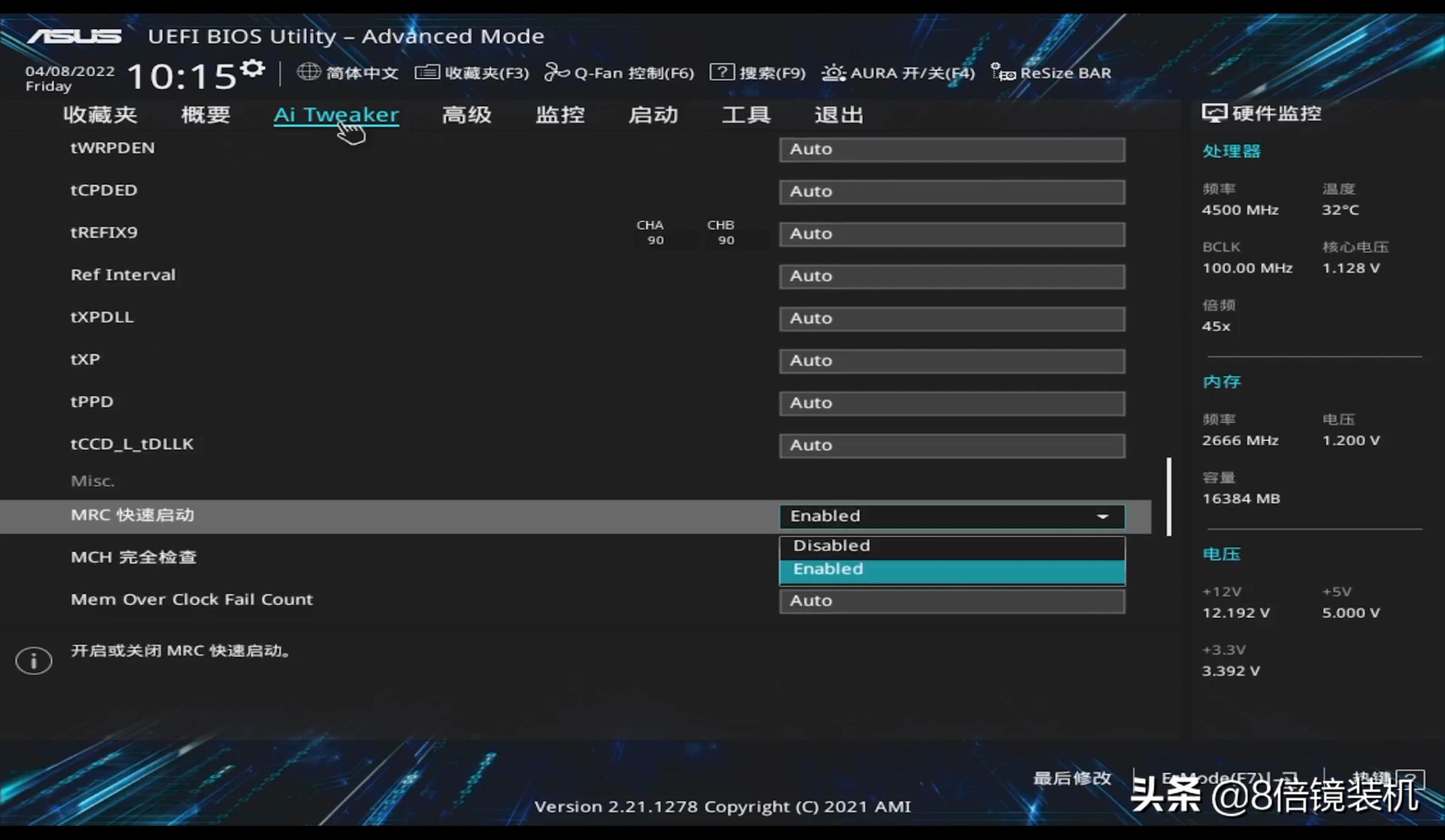The width and height of the screenshot is (1445, 840).
Task: Click the tWRPDEN Auto input field
Action: coord(951,149)
